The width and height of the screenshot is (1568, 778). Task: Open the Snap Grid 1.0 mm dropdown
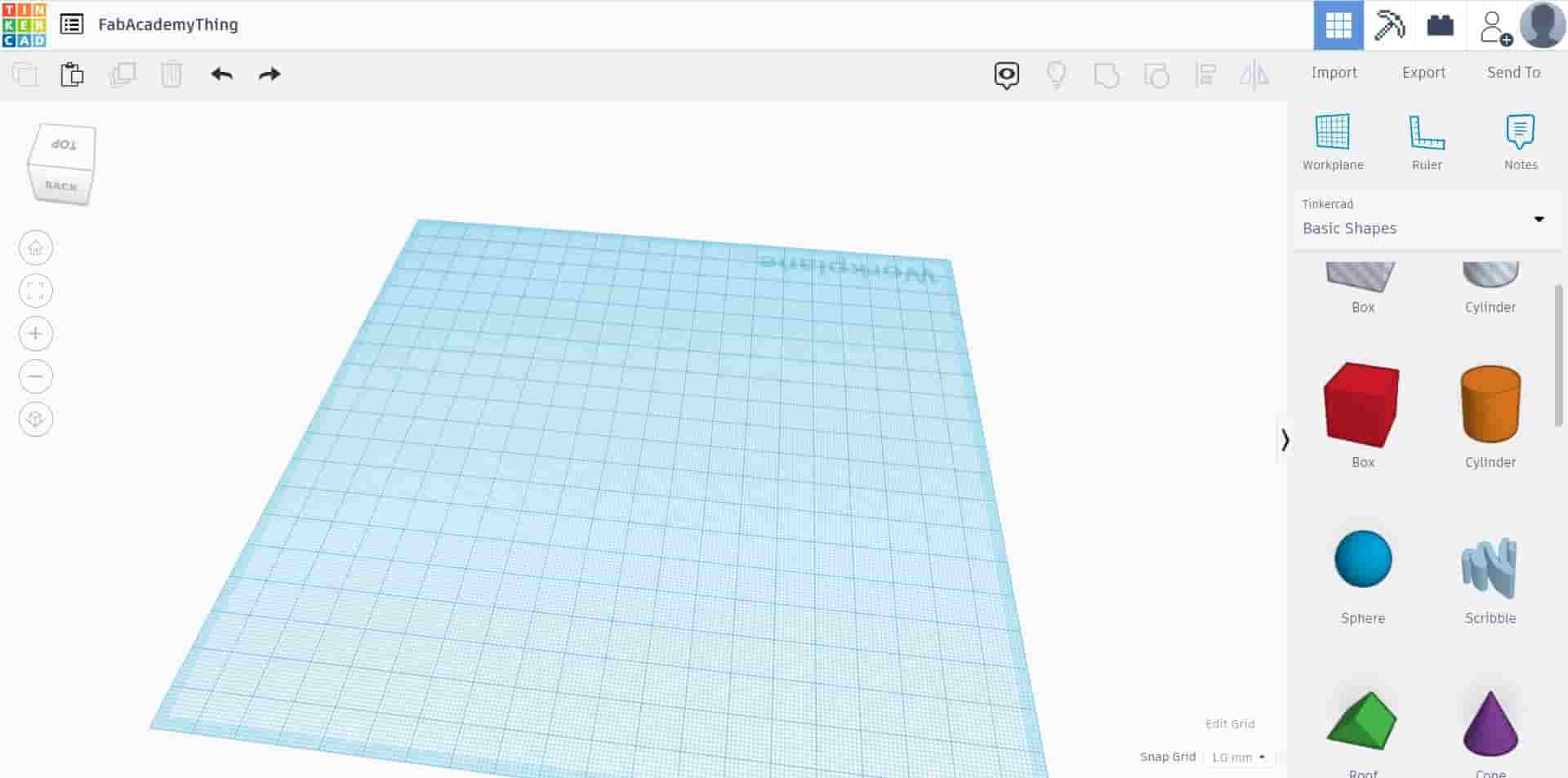[1239, 758]
